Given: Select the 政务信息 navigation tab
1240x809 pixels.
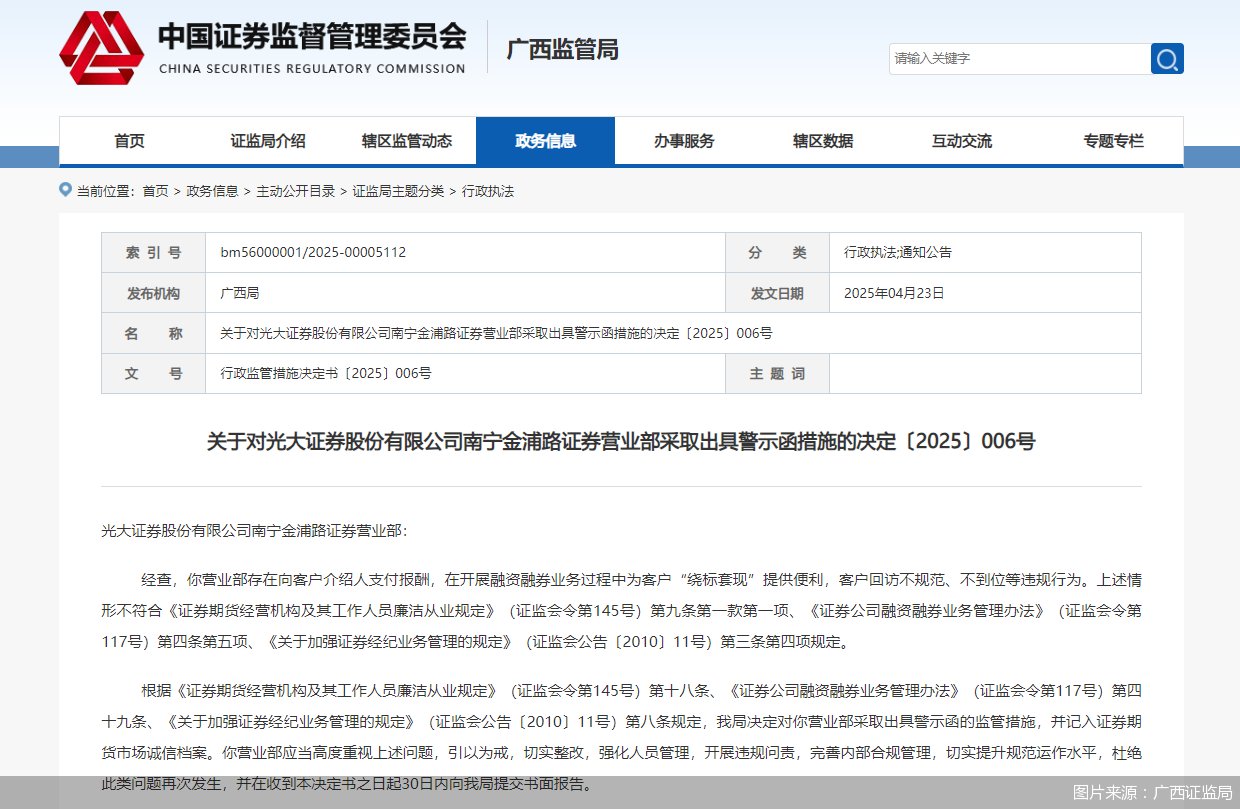Looking at the screenshot, I should 545,141.
